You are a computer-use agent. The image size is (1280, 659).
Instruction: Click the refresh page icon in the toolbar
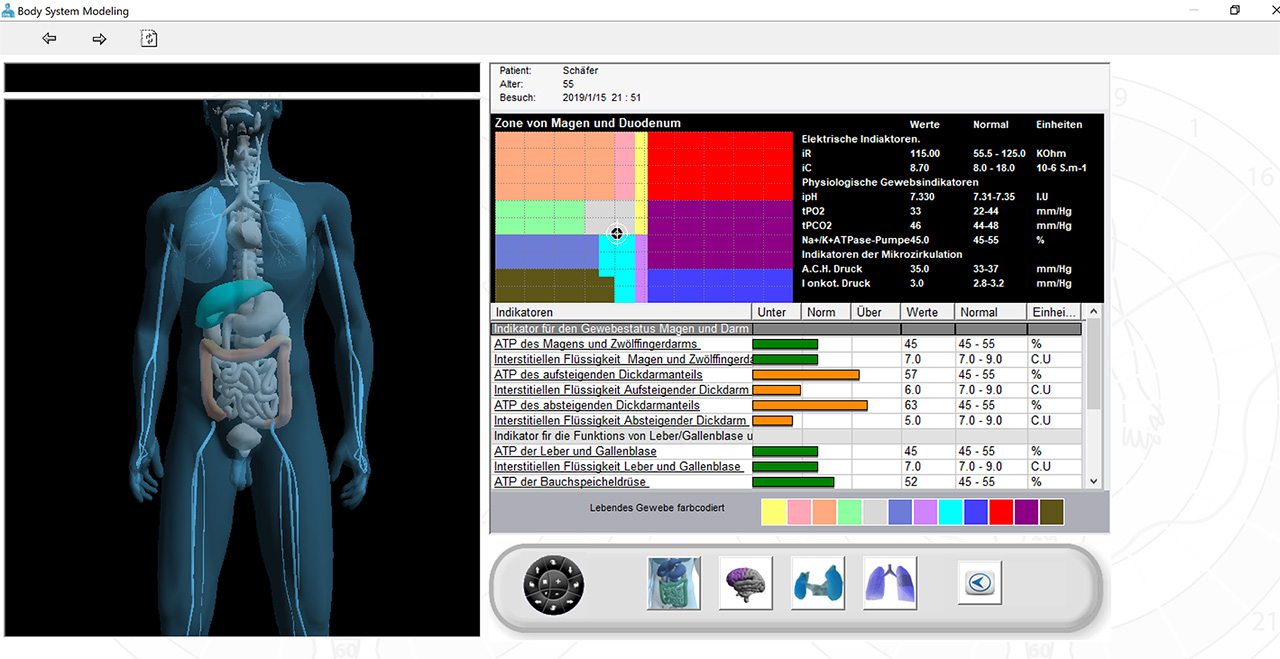click(x=149, y=39)
